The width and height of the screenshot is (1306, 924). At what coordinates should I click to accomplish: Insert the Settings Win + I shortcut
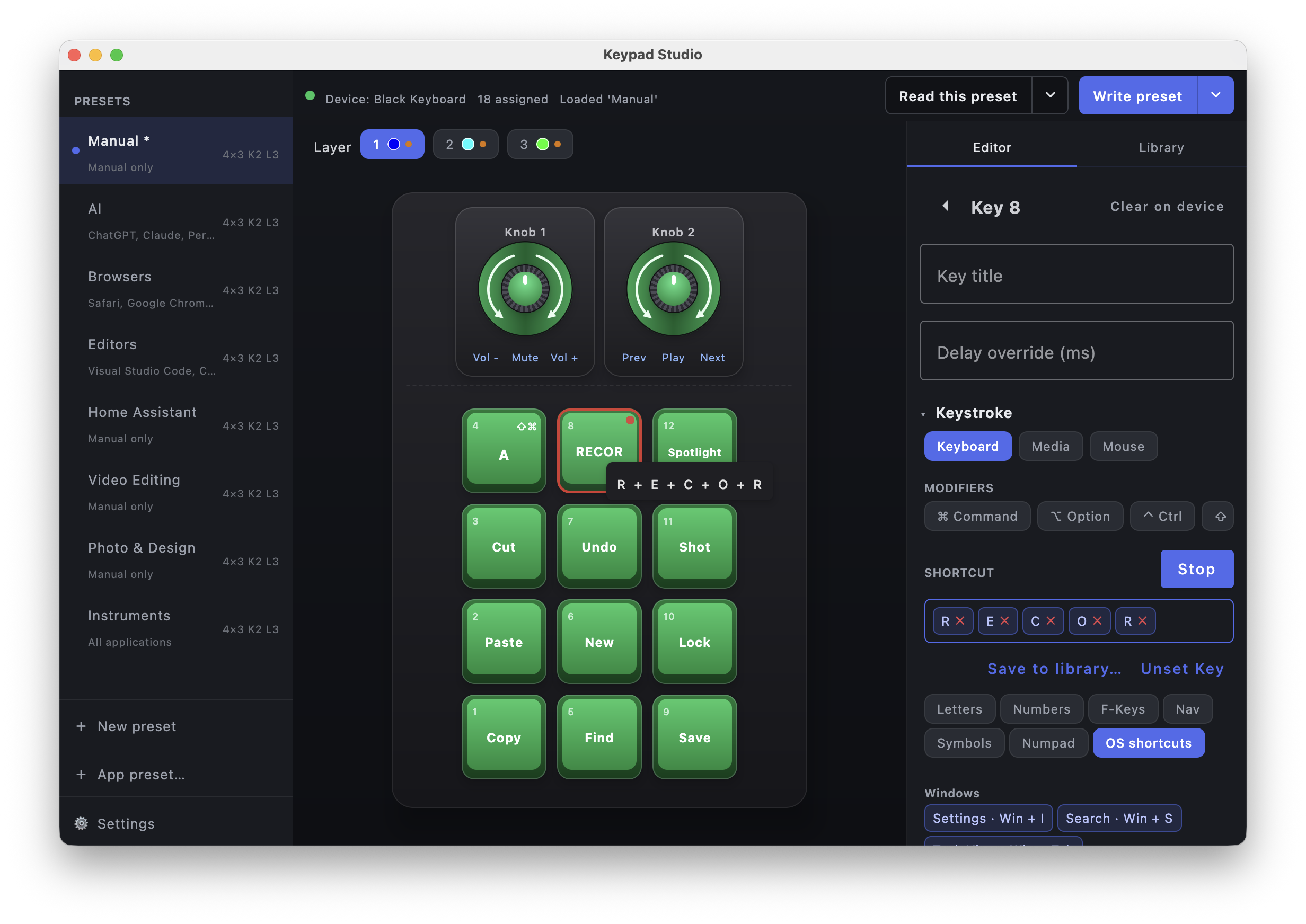point(988,818)
